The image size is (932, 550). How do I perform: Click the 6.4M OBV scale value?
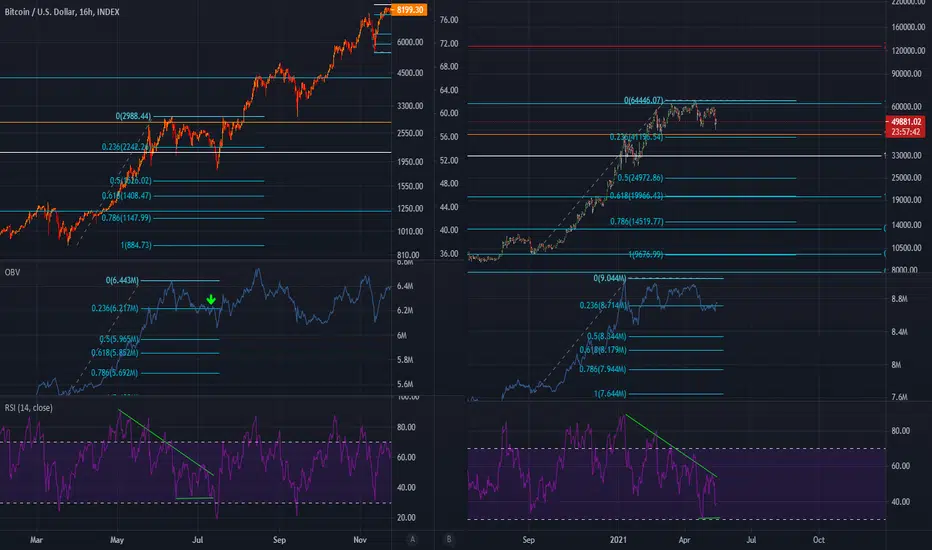(405, 286)
